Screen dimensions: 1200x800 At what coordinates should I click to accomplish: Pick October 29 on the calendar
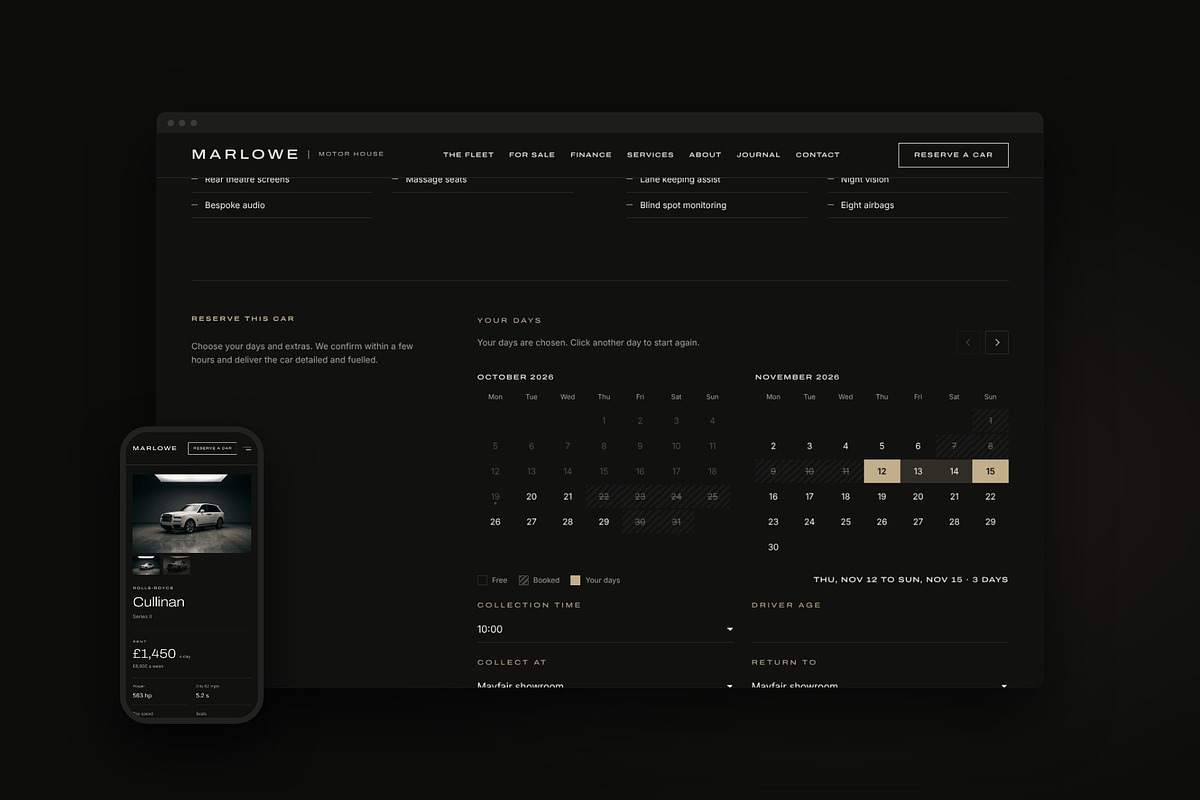(604, 522)
